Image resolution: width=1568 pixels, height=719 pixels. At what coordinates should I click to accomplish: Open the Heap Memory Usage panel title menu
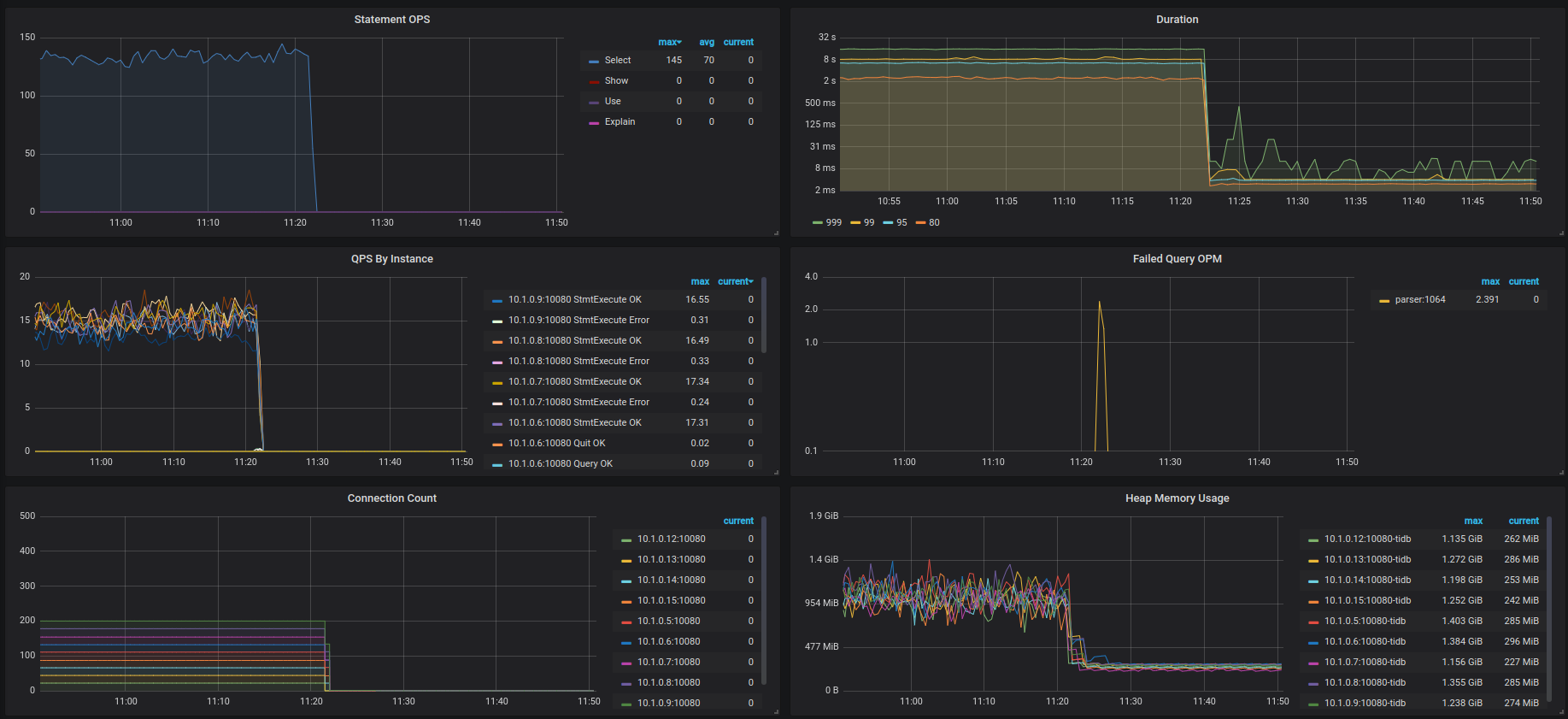[1177, 498]
